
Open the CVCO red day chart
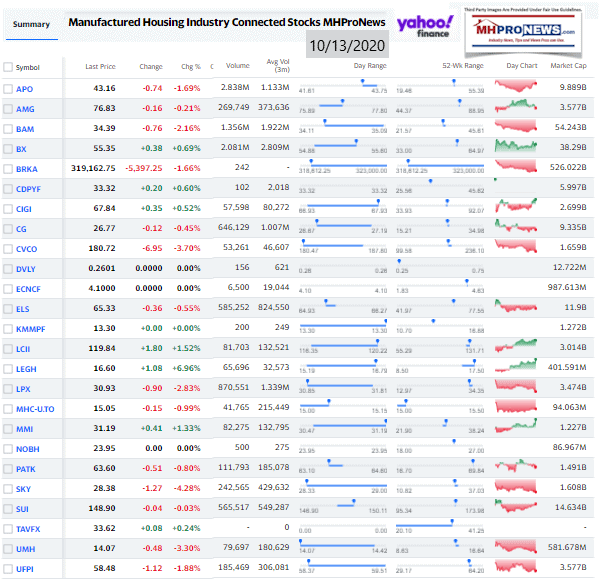pos(516,246)
